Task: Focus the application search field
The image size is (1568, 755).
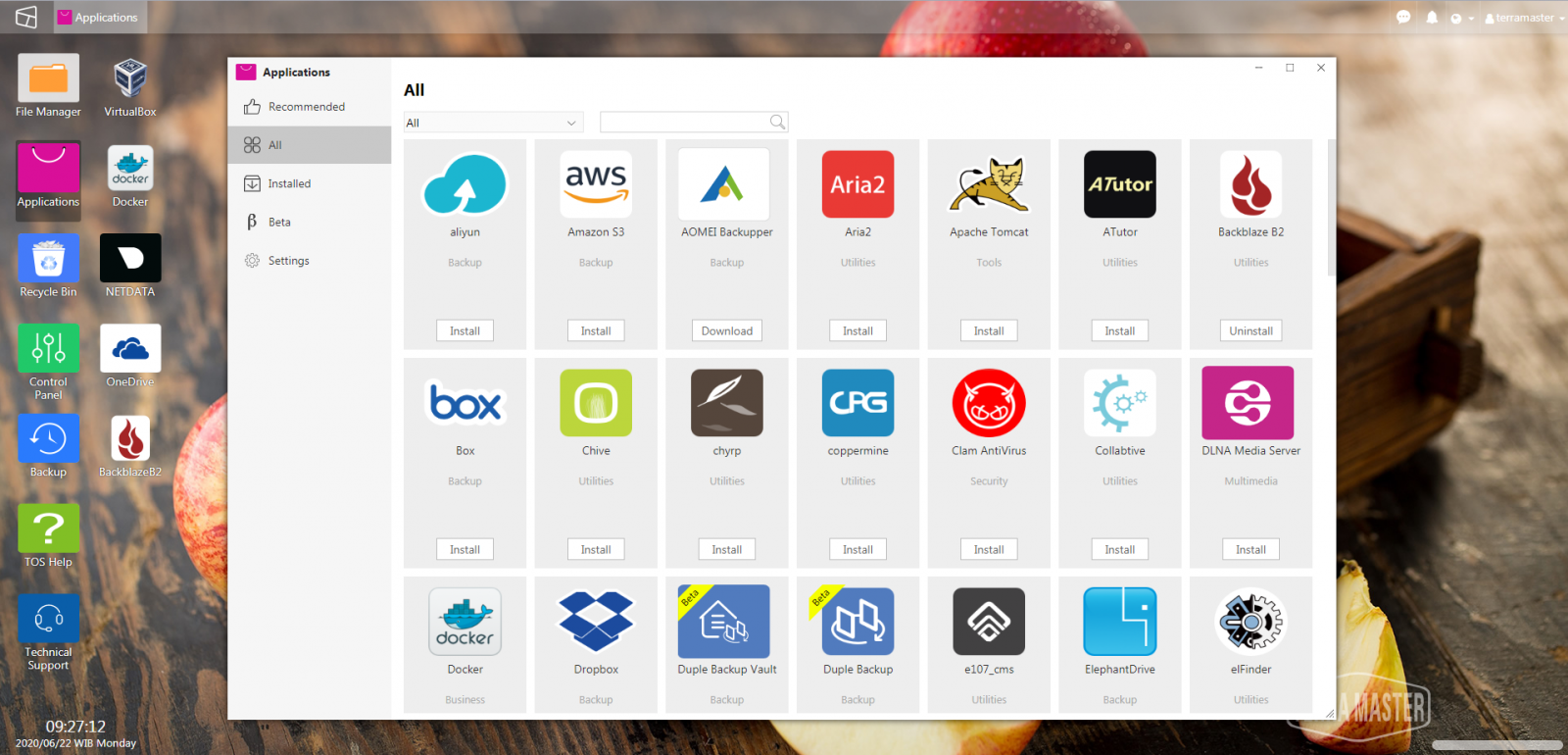Action: tap(684, 123)
